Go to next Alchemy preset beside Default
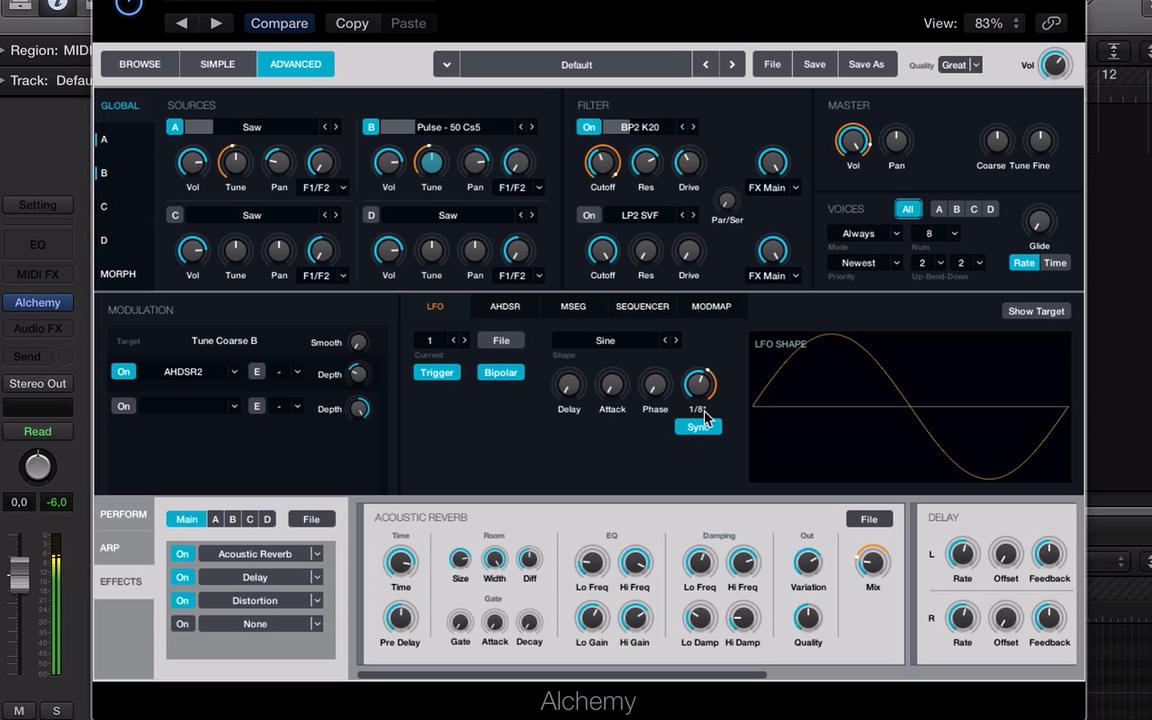Image resolution: width=1152 pixels, height=720 pixels. click(732, 65)
